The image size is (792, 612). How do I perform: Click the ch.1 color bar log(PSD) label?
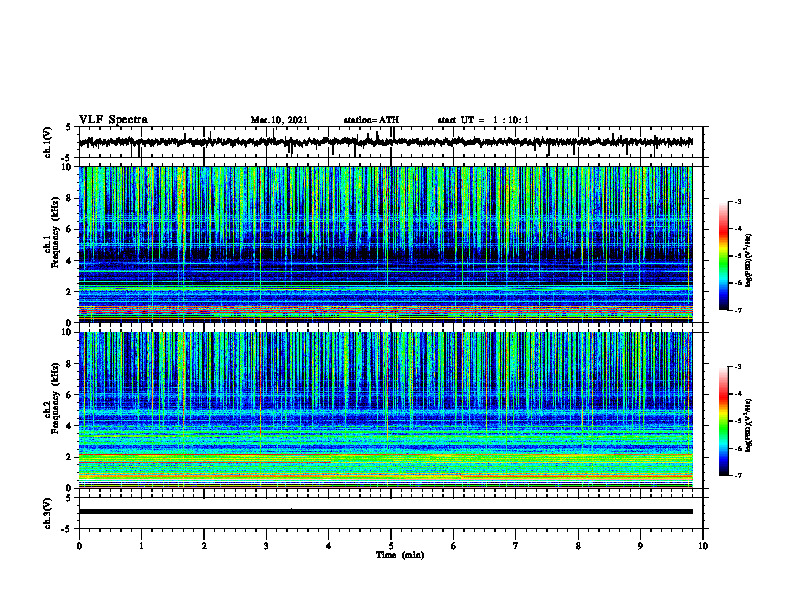(x=748, y=260)
